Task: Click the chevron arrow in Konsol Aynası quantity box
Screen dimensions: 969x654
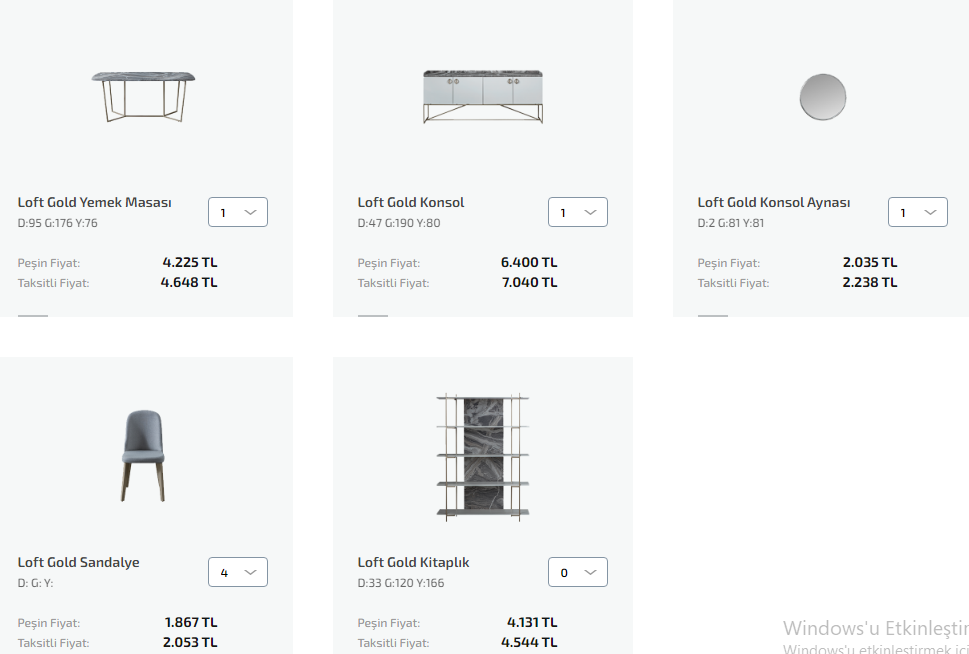Action: 930,213
